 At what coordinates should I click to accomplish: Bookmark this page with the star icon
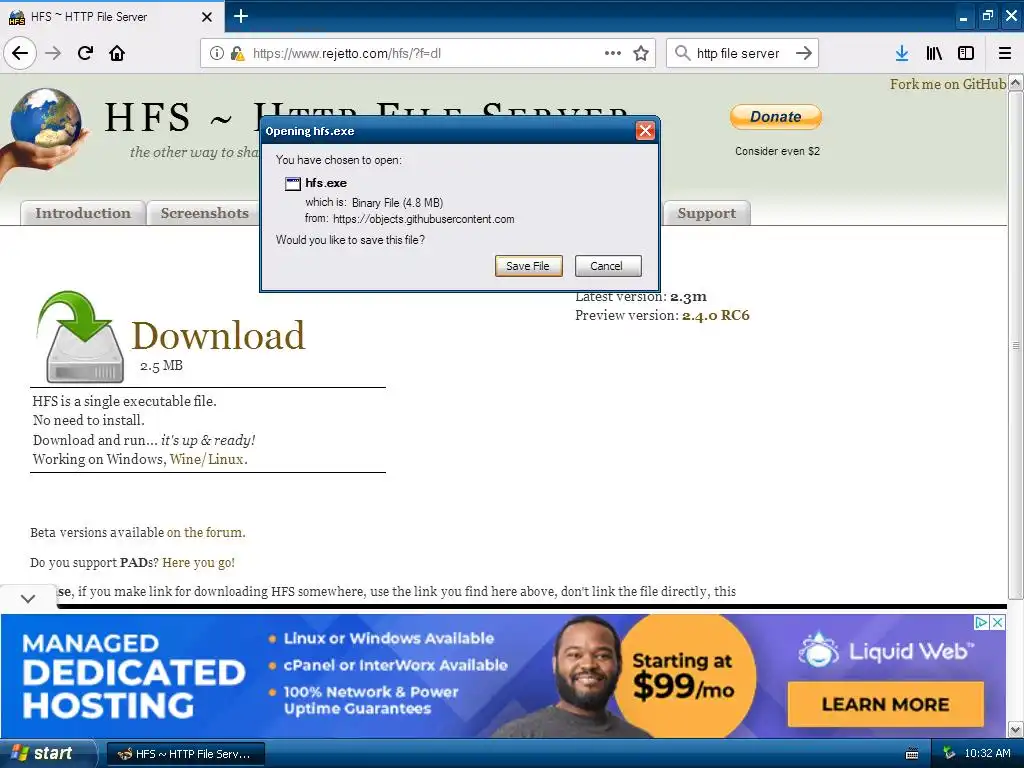(x=641, y=54)
